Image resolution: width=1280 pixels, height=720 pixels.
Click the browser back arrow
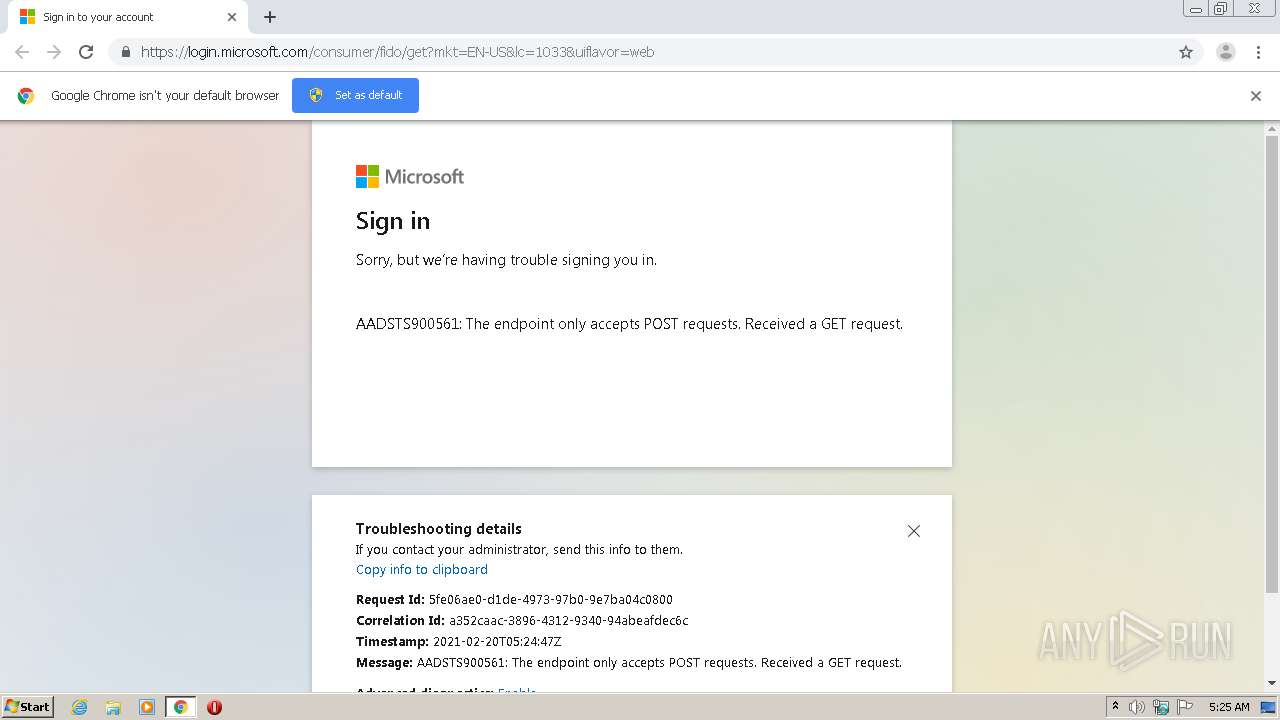pyautogui.click(x=22, y=52)
